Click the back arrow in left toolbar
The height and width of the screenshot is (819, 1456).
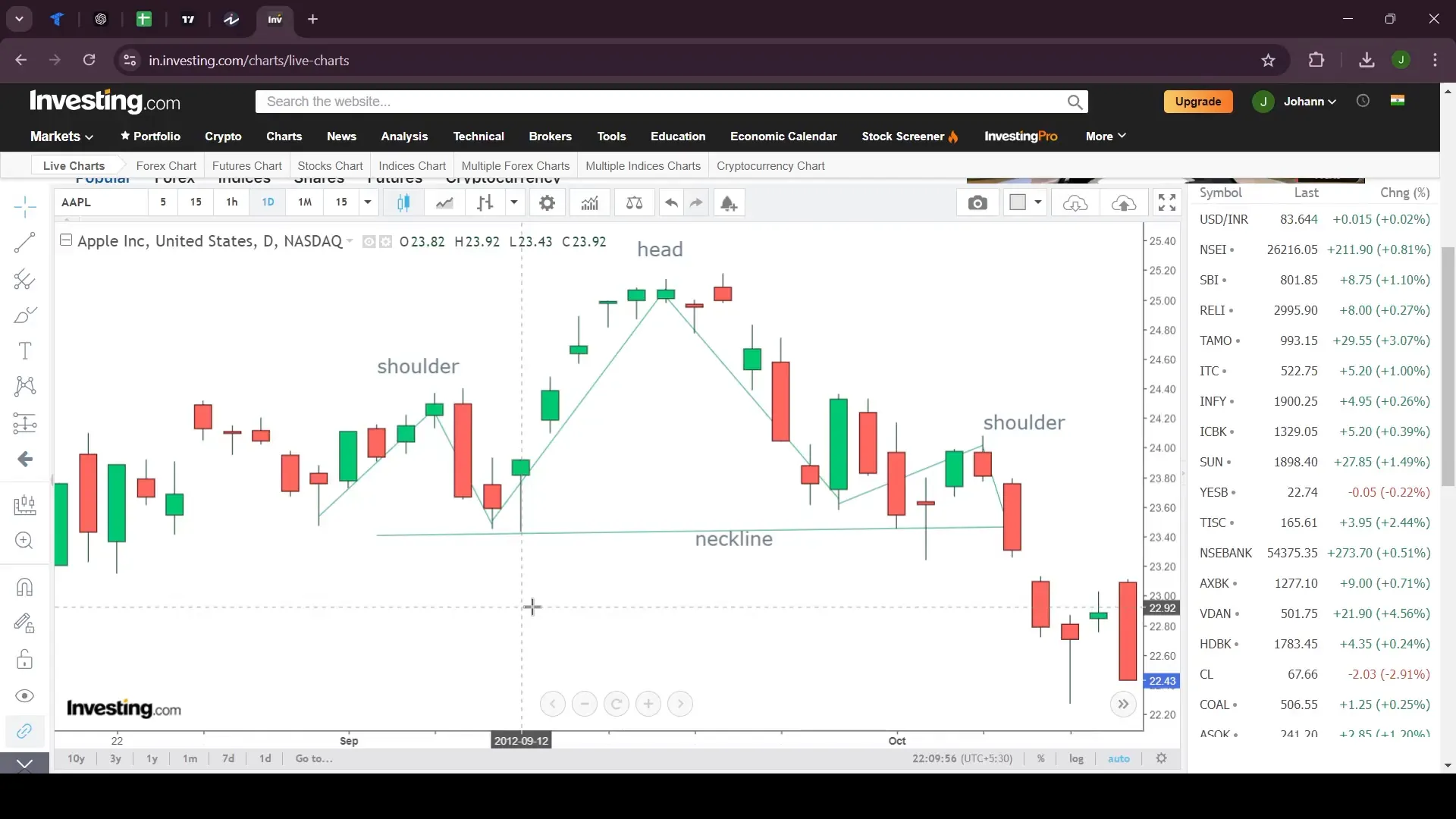(25, 459)
